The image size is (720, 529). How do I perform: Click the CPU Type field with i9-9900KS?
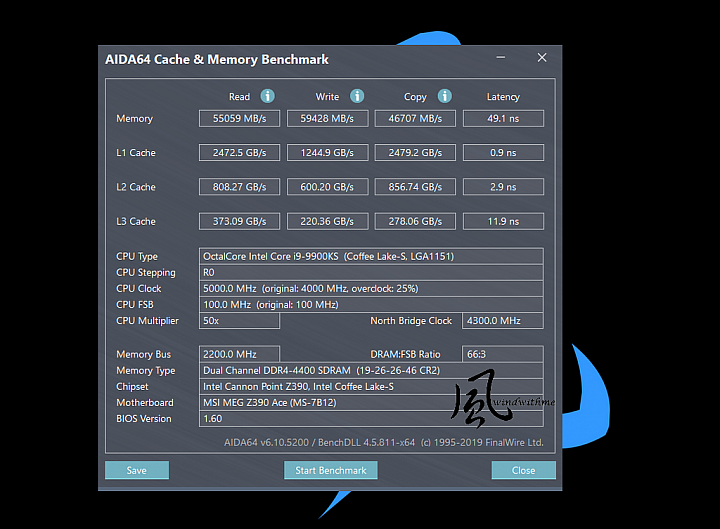click(371, 256)
